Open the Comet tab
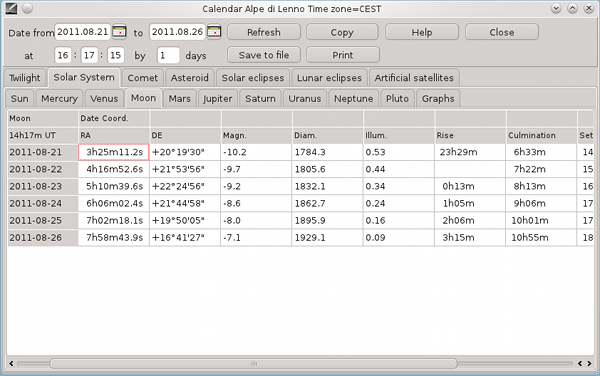 point(142,78)
